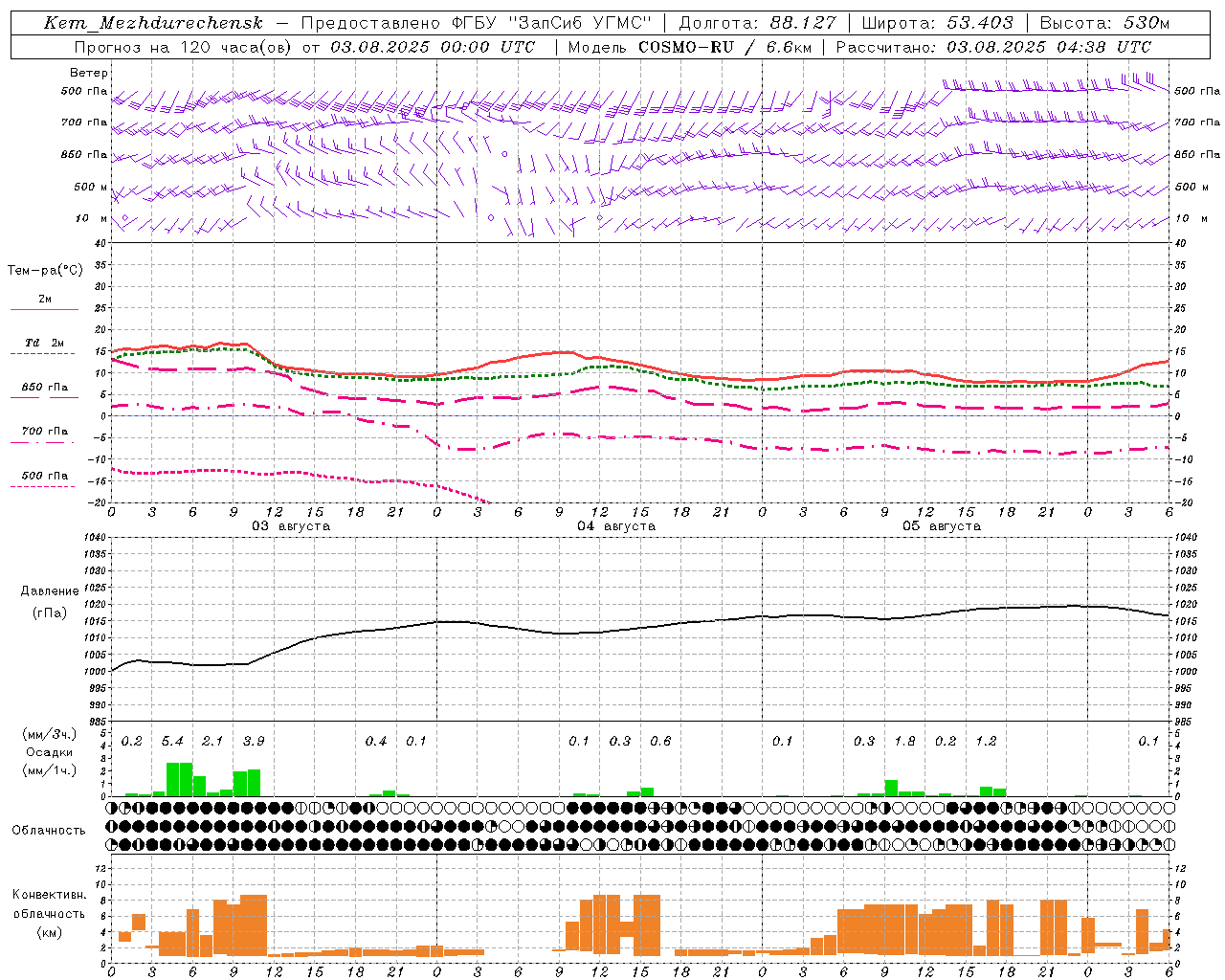Click the station name Kem_Mezhdurechensk in the header
The image size is (1225, 980).
153,23
